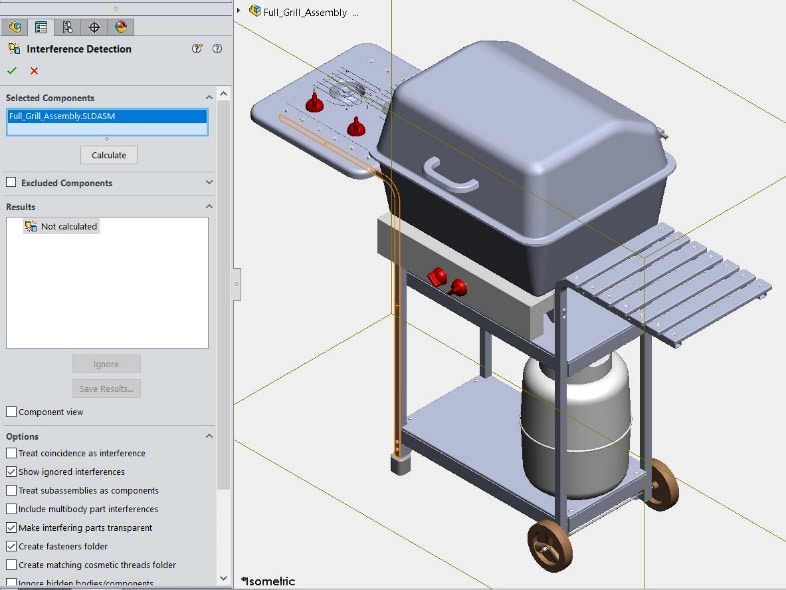Uncheck Create fasteners folder option

click(x=12, y=546)
